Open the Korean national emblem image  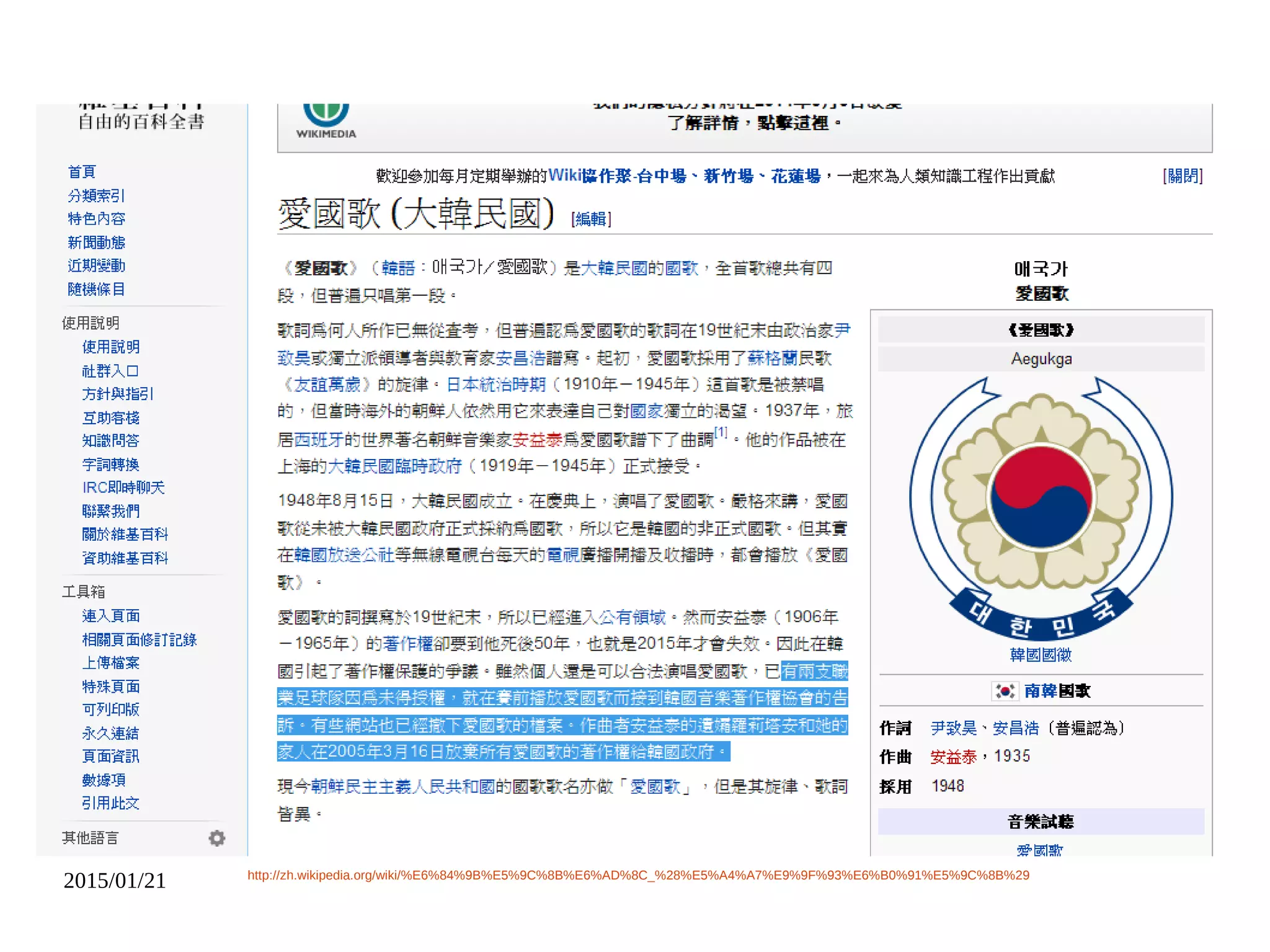click(x=1041, y=509)
